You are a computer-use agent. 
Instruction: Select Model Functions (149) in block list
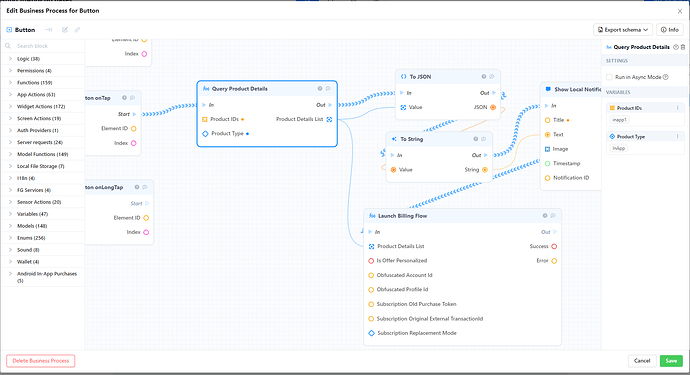point(43,154)
